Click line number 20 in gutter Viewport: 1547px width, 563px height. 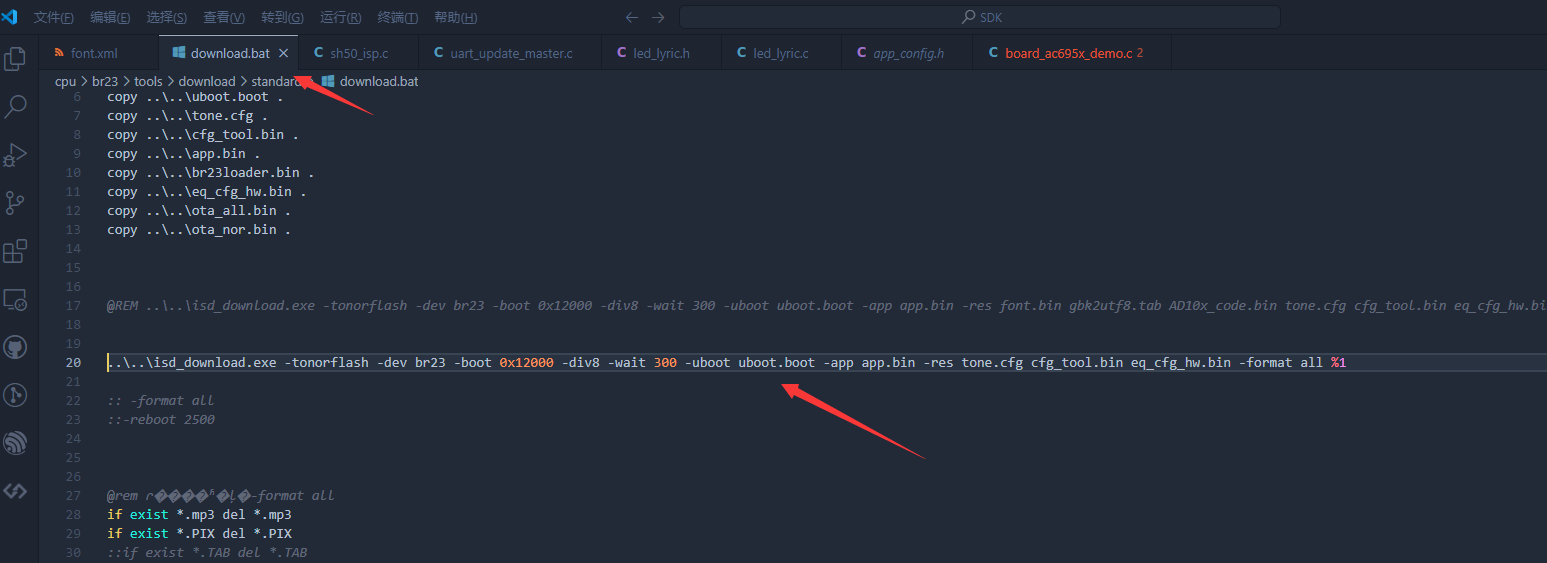(x=73, y=362)
